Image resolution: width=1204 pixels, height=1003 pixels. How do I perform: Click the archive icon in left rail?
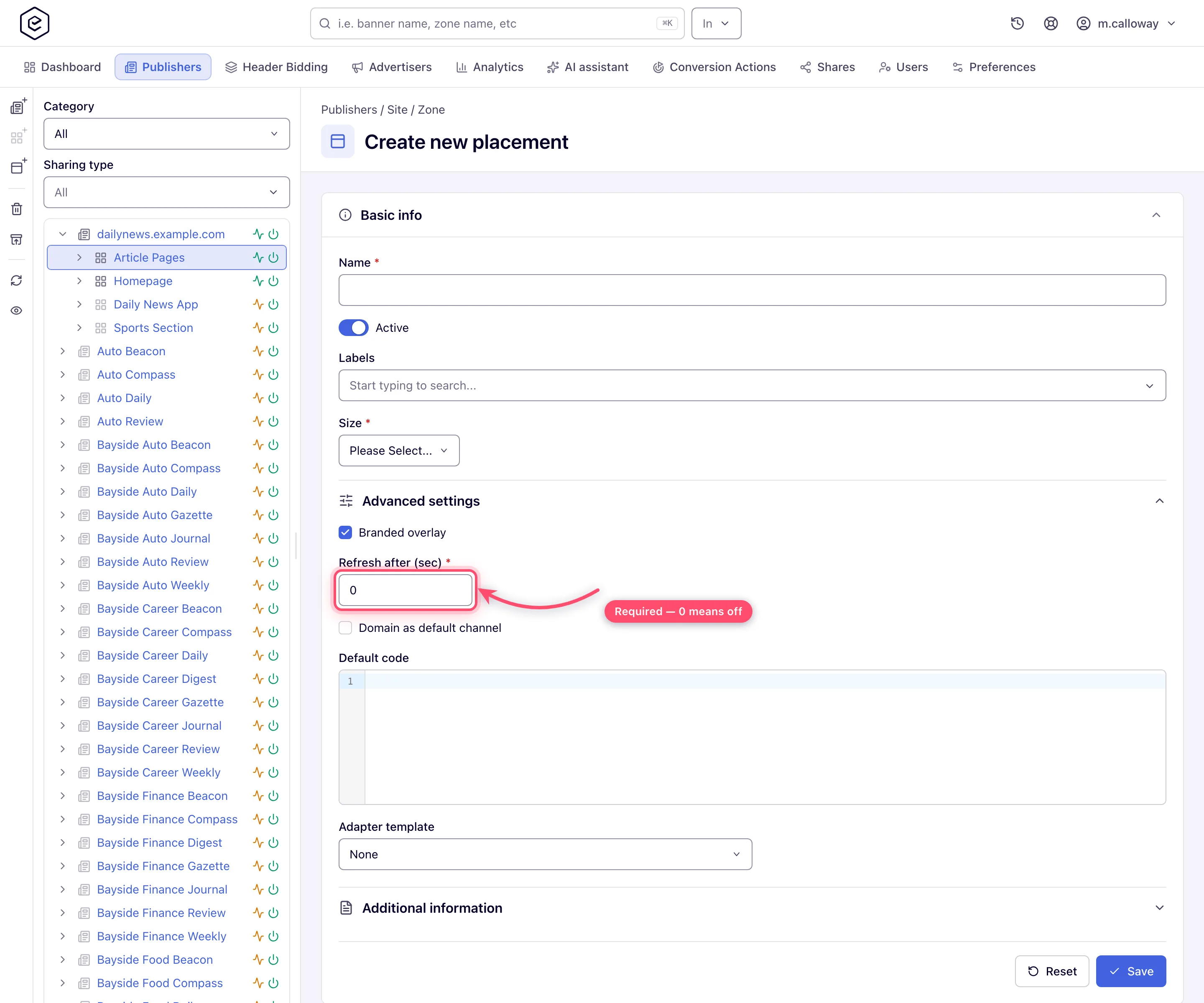point(17,239)
